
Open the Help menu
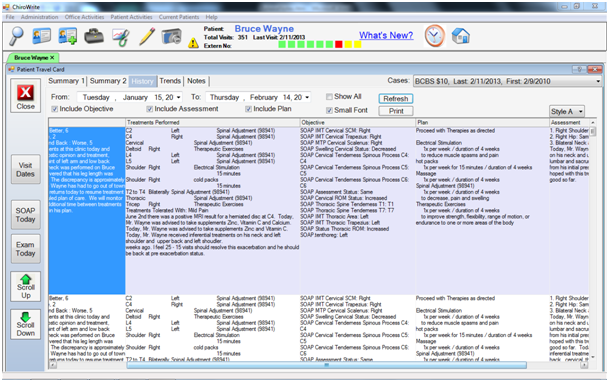[211, 17]
